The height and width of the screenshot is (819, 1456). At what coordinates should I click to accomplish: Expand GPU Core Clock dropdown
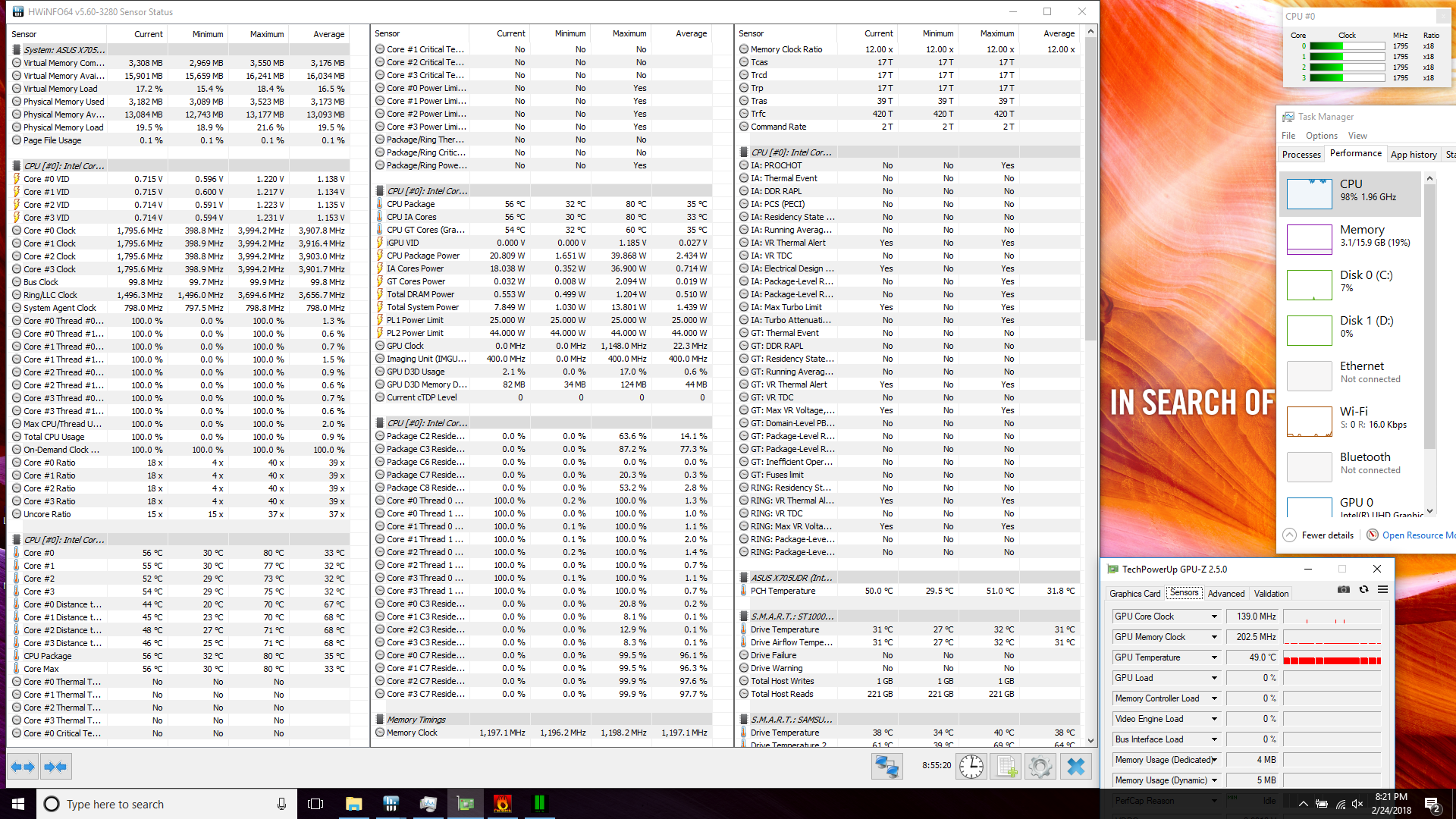pyautogui.click(x=1214, y=617)
